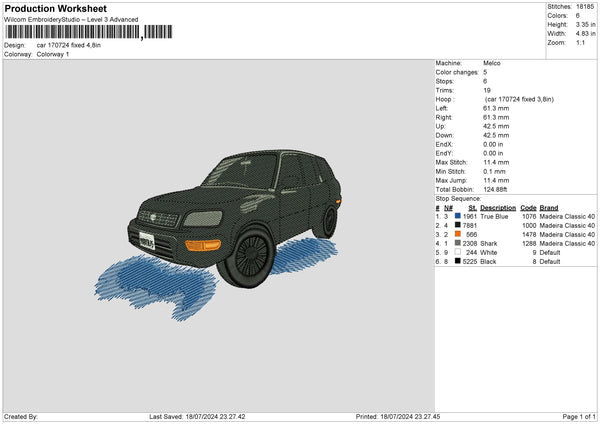Screen dimensions: 600x424
Task: Click the Total Bobbin value '124.88ft'
Action: coord(496,189)
